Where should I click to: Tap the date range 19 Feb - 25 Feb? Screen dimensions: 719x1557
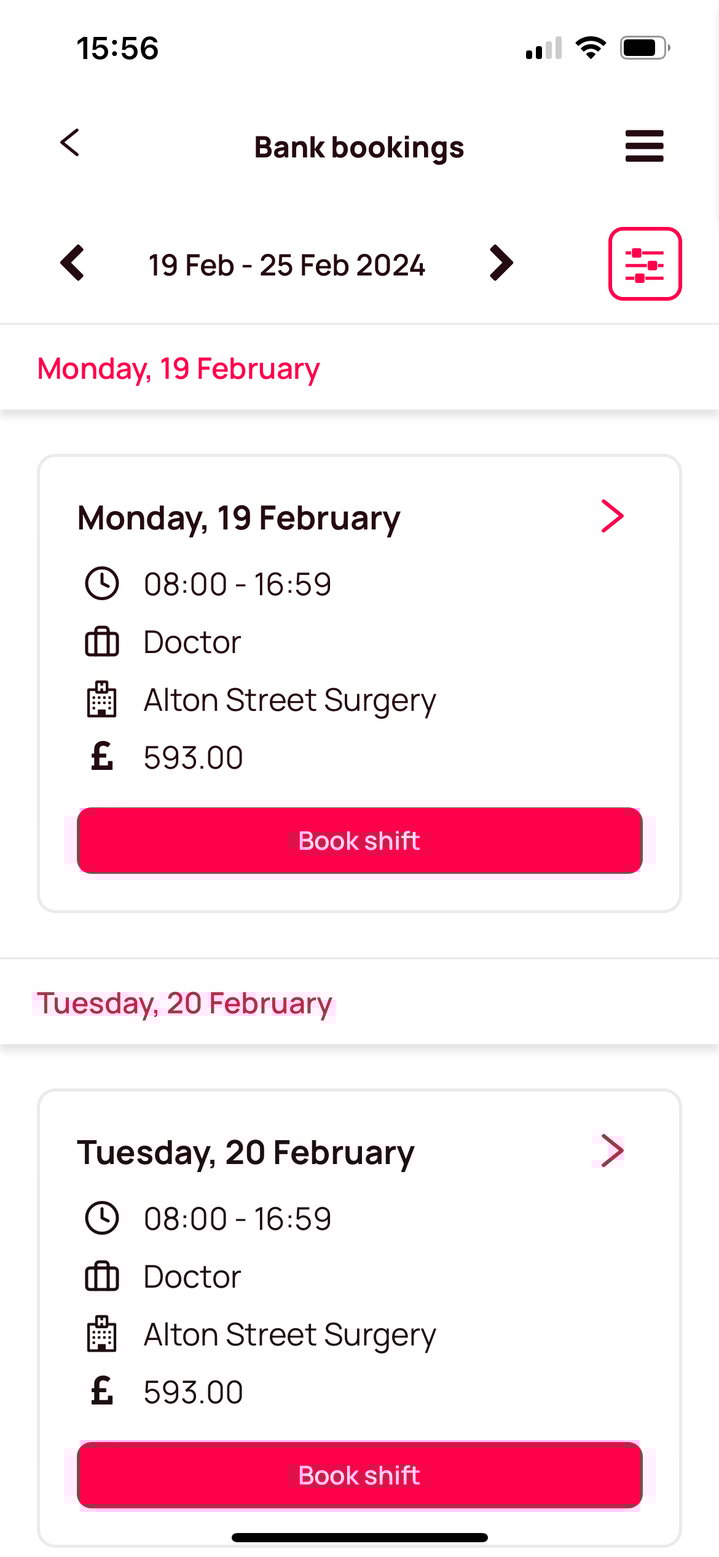point(286,264)
